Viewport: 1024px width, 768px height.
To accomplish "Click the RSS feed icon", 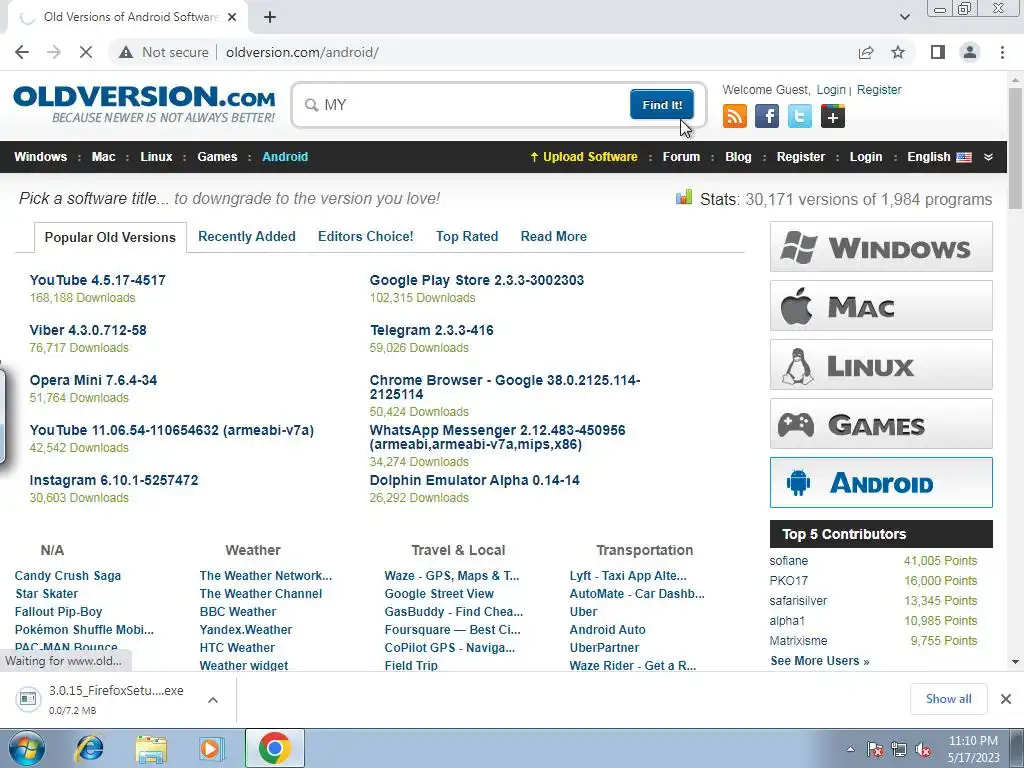I will (735, 116).
